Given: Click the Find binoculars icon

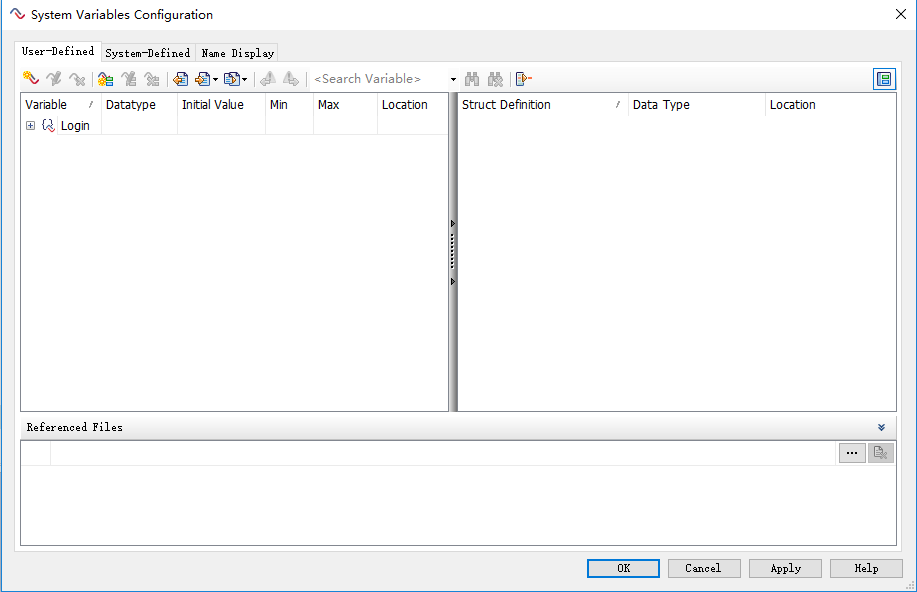Looking at the screenshot, I should [472, 79].
